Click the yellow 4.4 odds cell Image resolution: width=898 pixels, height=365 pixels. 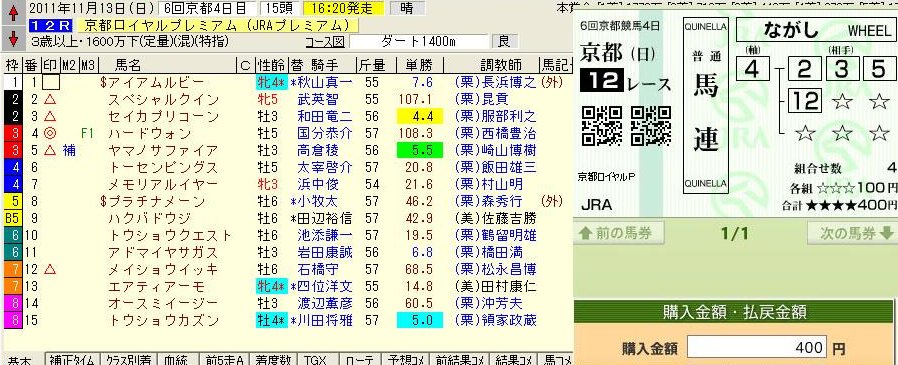pyautogui.click(x=421, y=117)
